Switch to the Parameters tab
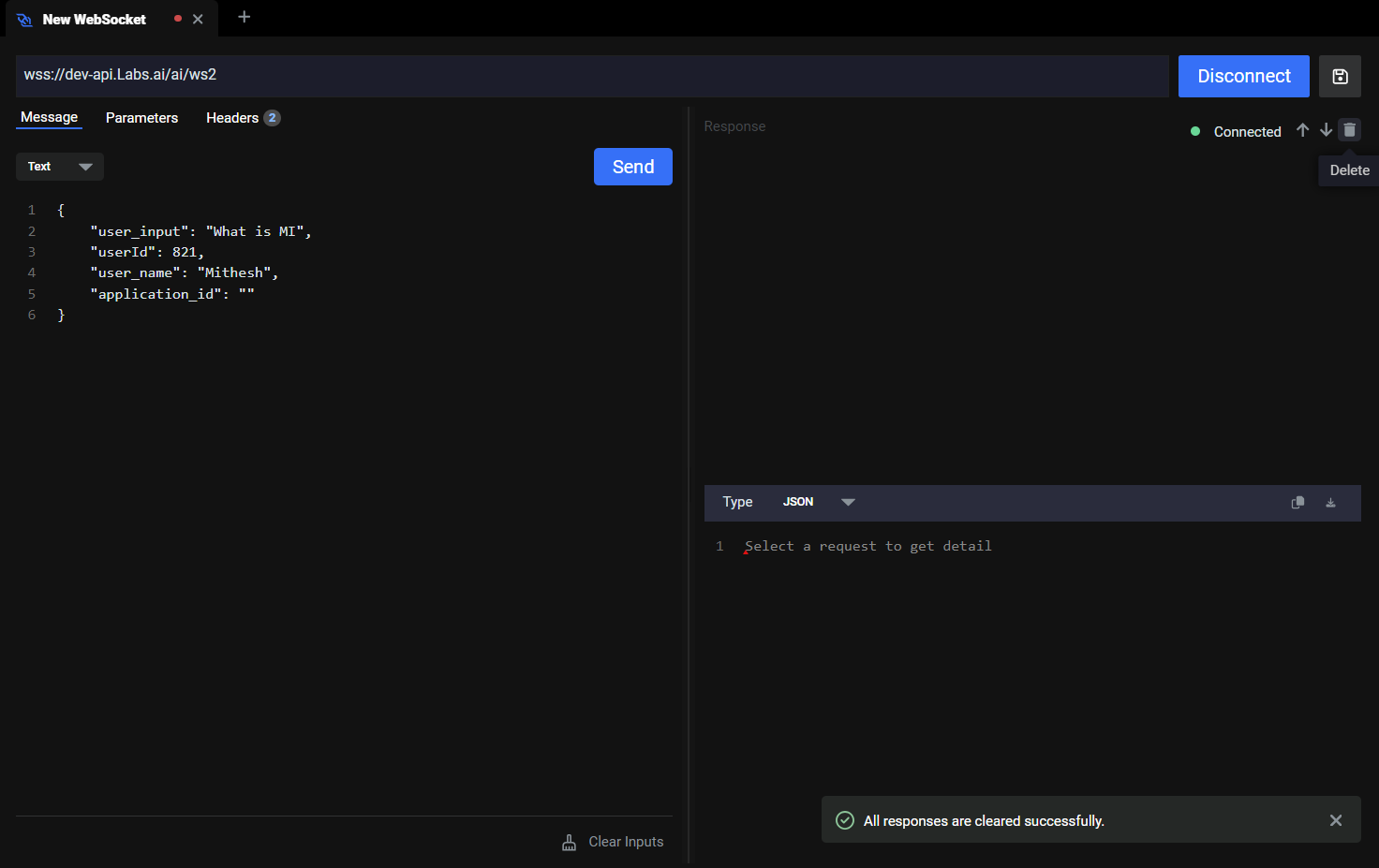Screen dimensions: 1379x868 click(141, 118)
